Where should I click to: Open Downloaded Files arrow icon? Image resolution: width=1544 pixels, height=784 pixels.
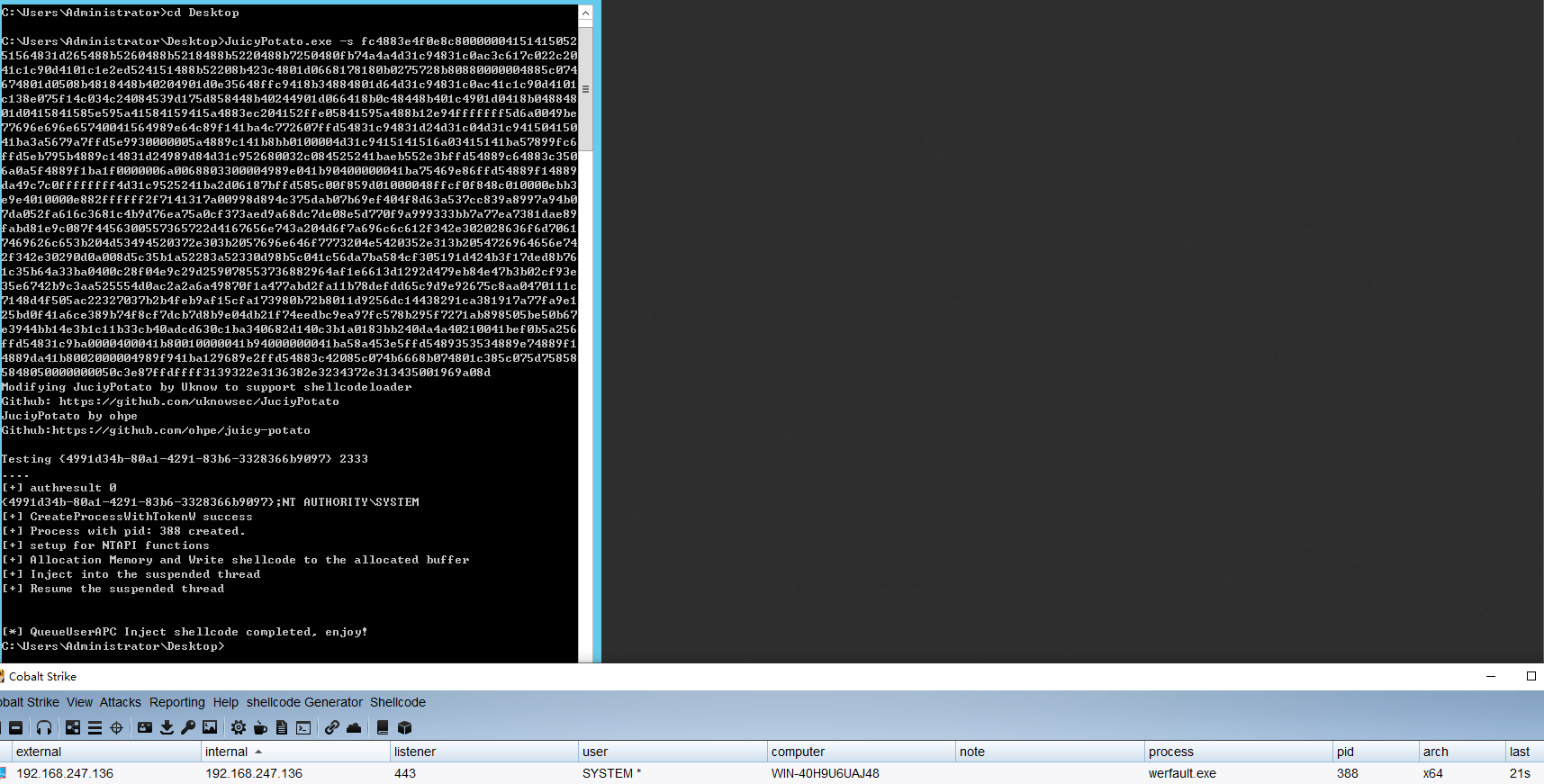click(167, 727)
